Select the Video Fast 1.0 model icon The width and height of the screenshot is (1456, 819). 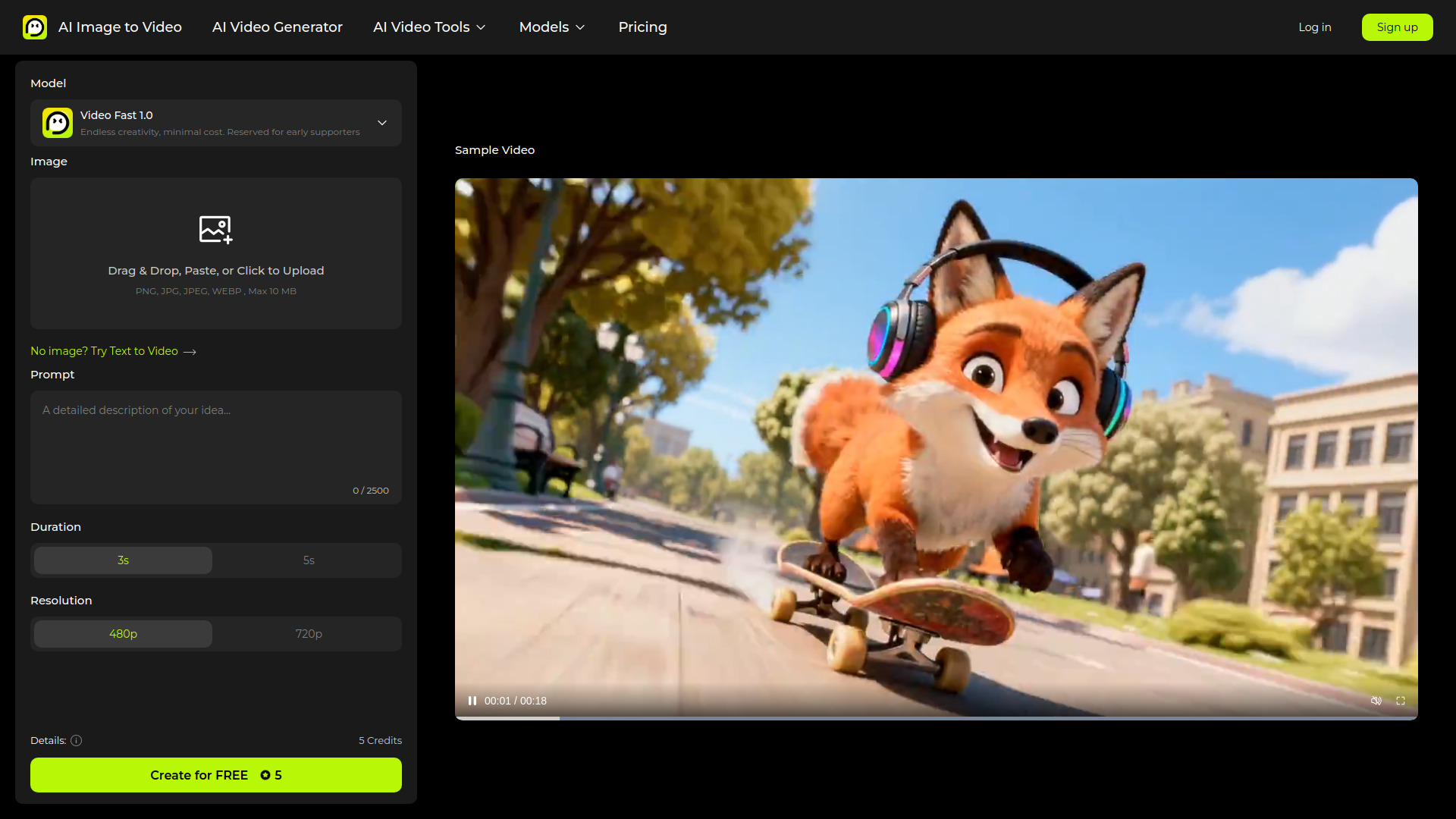57,123
